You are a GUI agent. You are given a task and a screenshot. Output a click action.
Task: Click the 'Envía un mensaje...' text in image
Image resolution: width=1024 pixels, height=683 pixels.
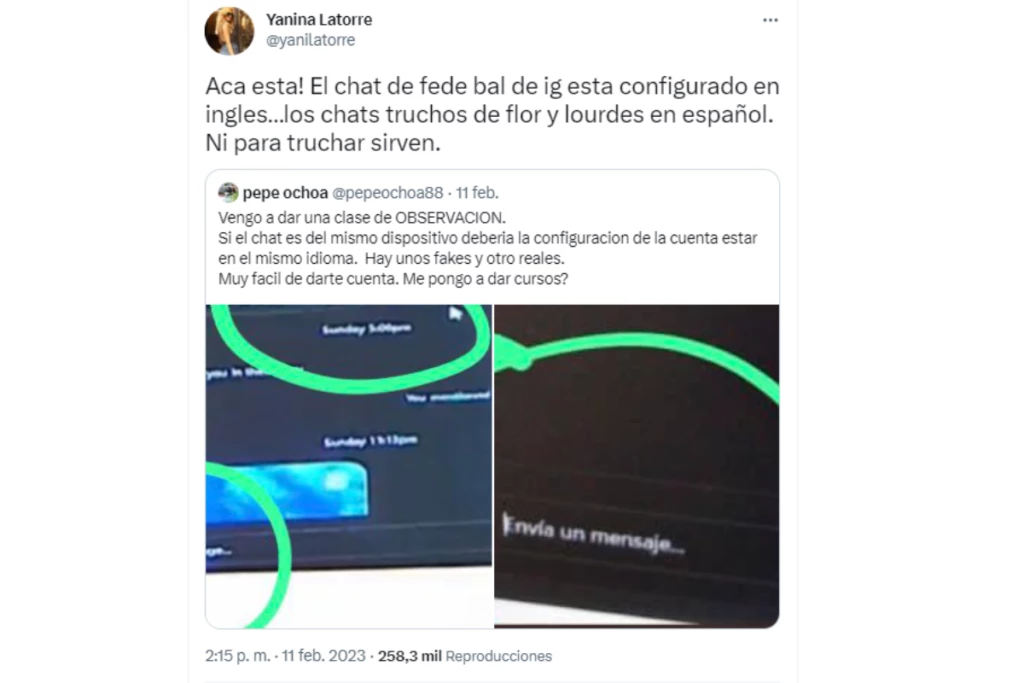pos(594,535)
